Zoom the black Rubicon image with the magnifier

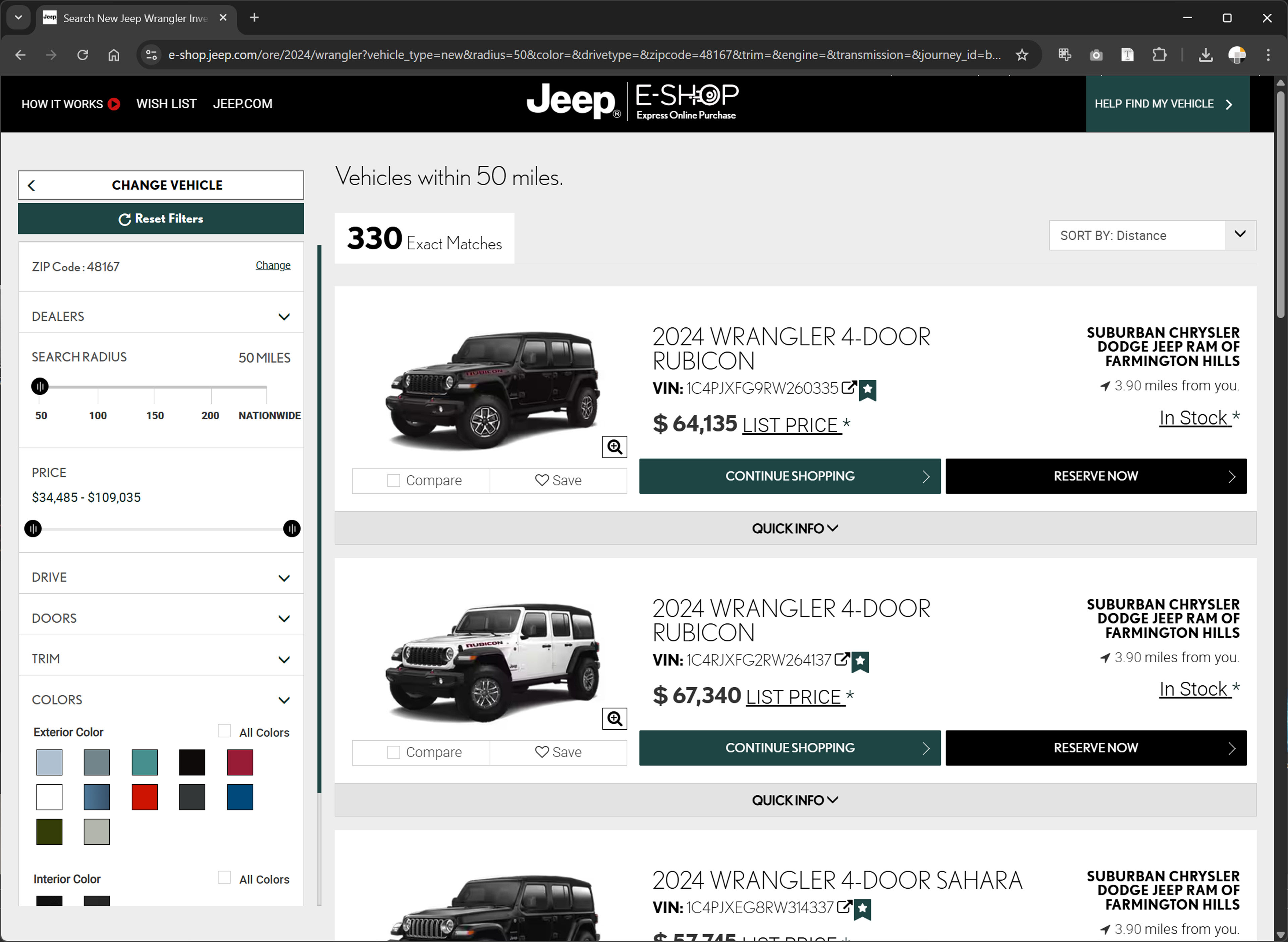tap(614, 447)
